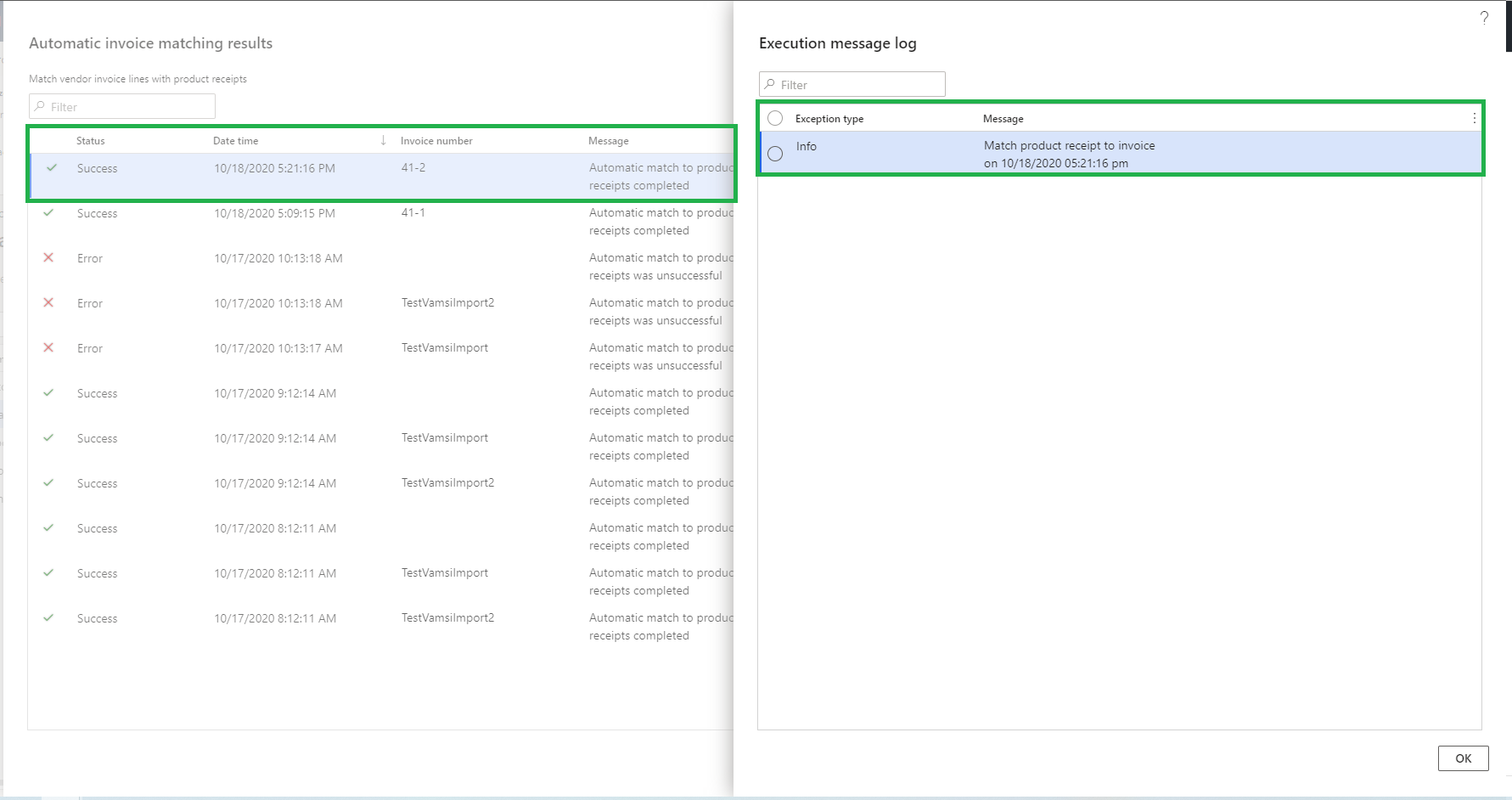
Task: Click green checkmark of invoice 41-1 row
Action: (48, 213)
